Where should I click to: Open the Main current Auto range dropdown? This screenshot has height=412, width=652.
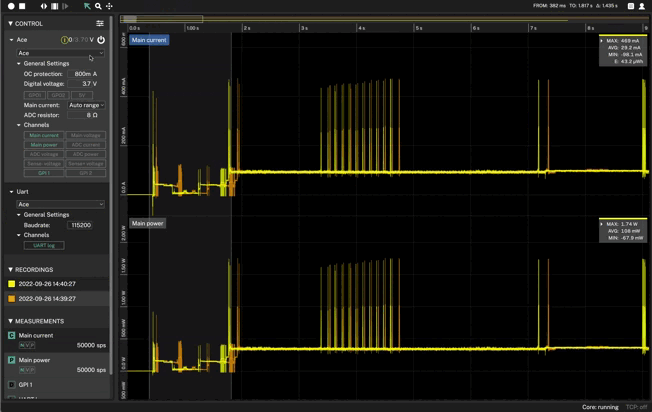(86, 105)
